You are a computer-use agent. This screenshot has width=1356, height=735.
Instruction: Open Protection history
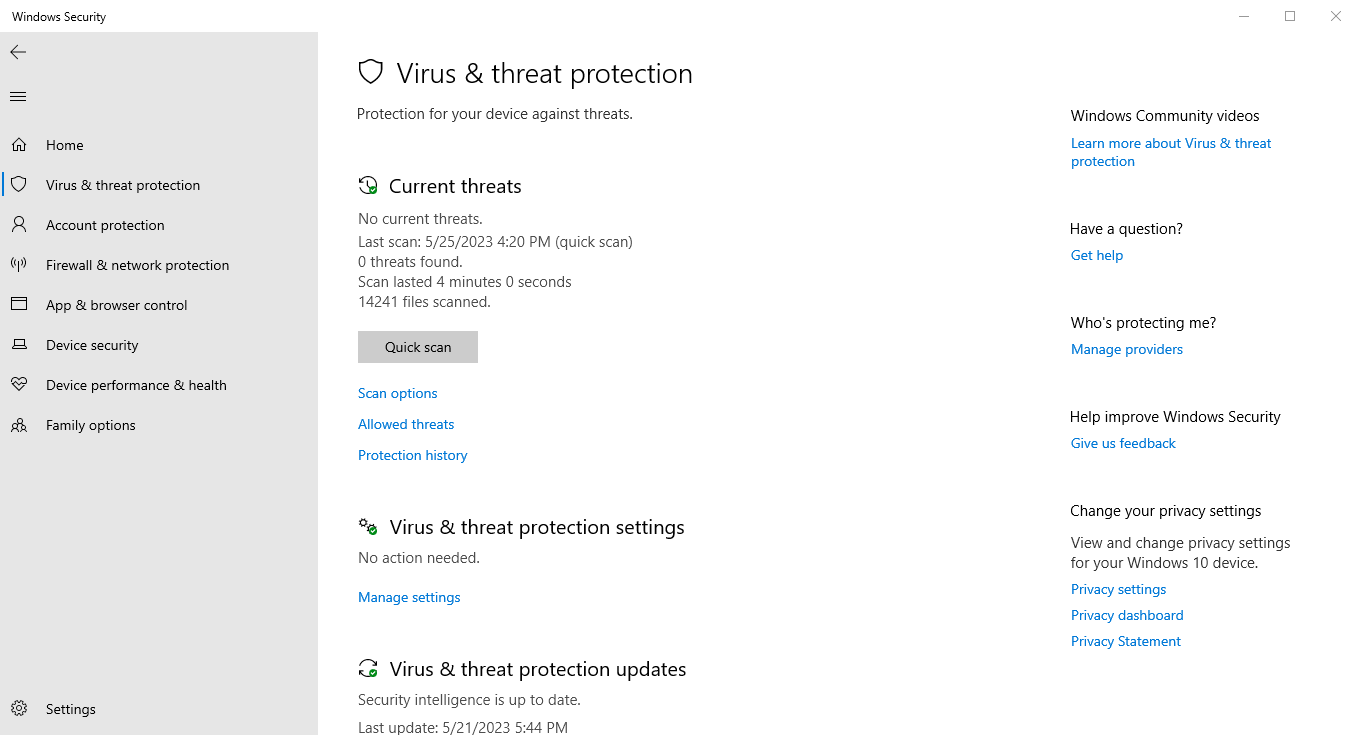click(413, 455)
